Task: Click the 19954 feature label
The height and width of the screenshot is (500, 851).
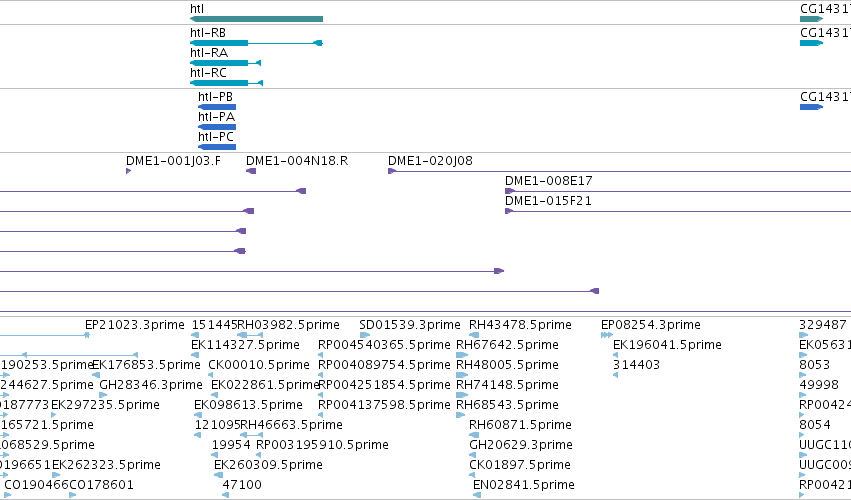Action: click(231, 445)
